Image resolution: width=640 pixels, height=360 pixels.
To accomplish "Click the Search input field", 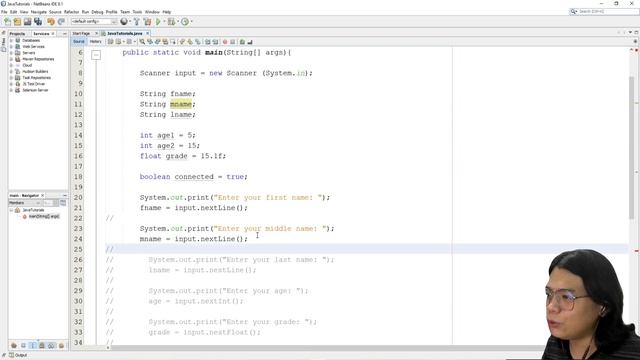I will [x=607, y=11].
